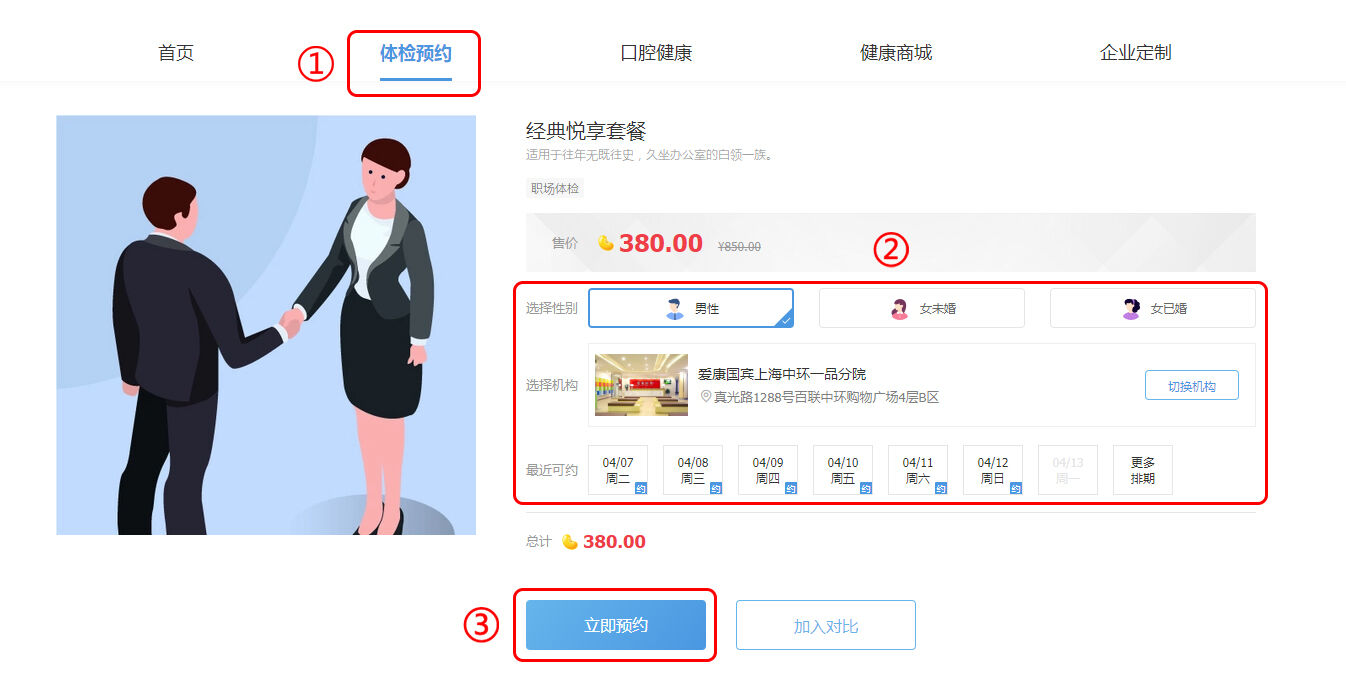Select 男性 gender option
Screen dimensions: 1346x695
[691, 308]
